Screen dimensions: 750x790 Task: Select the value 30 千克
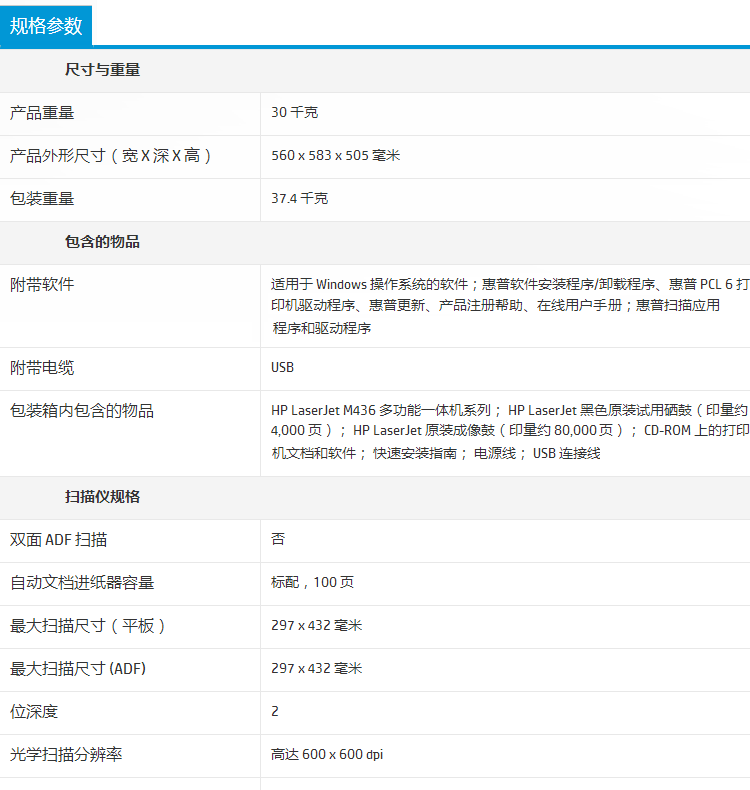tap(295, 112)
